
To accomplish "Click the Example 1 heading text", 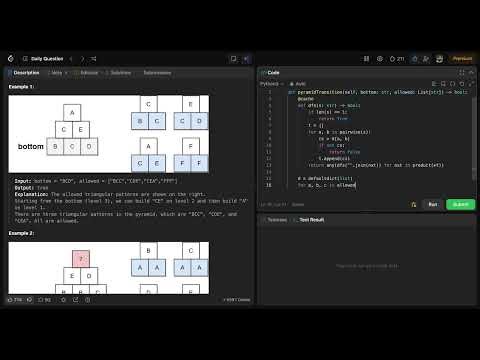I will (x=21, y=87).
